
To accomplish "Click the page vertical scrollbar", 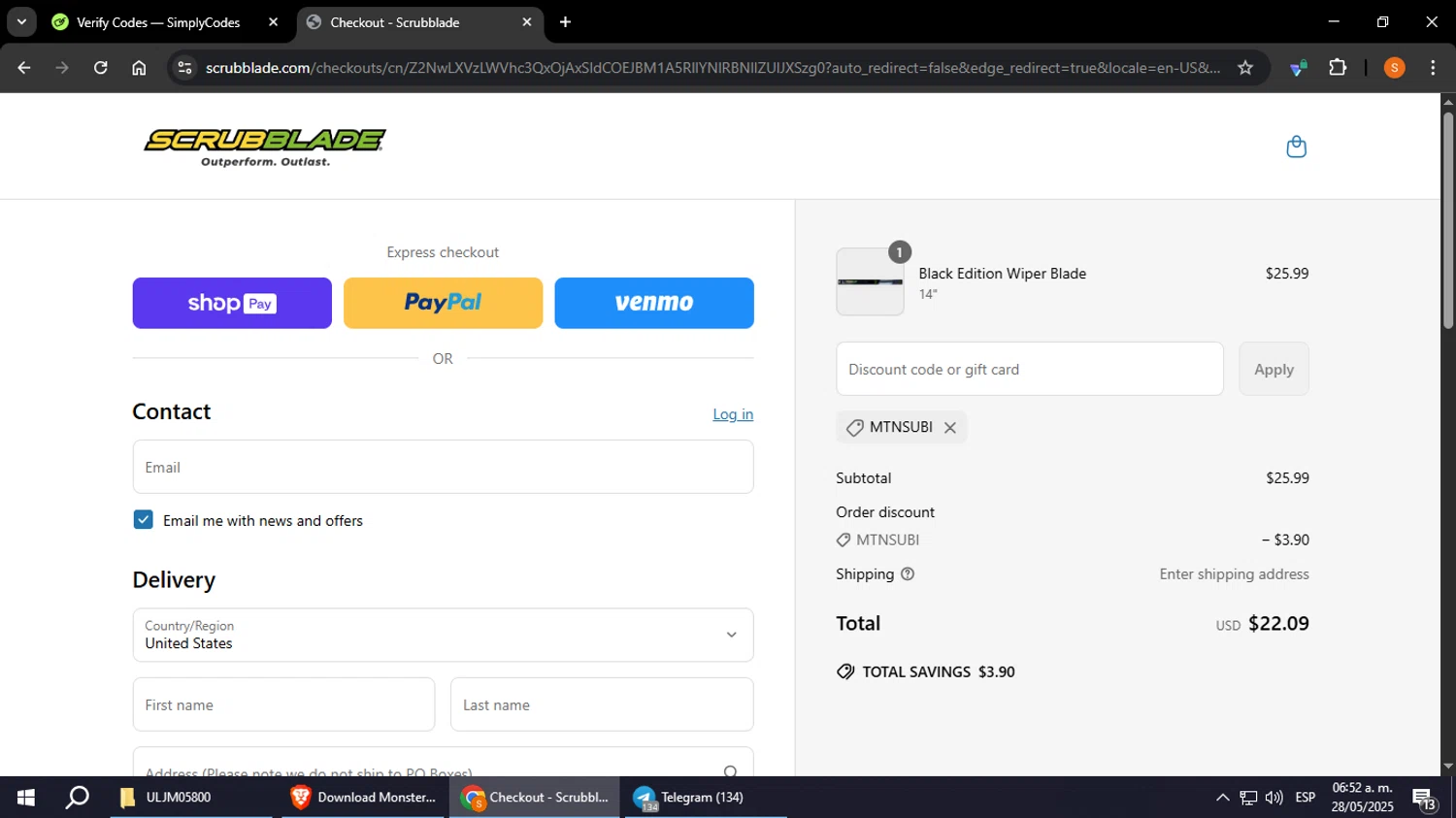I will click(1448, 220).
